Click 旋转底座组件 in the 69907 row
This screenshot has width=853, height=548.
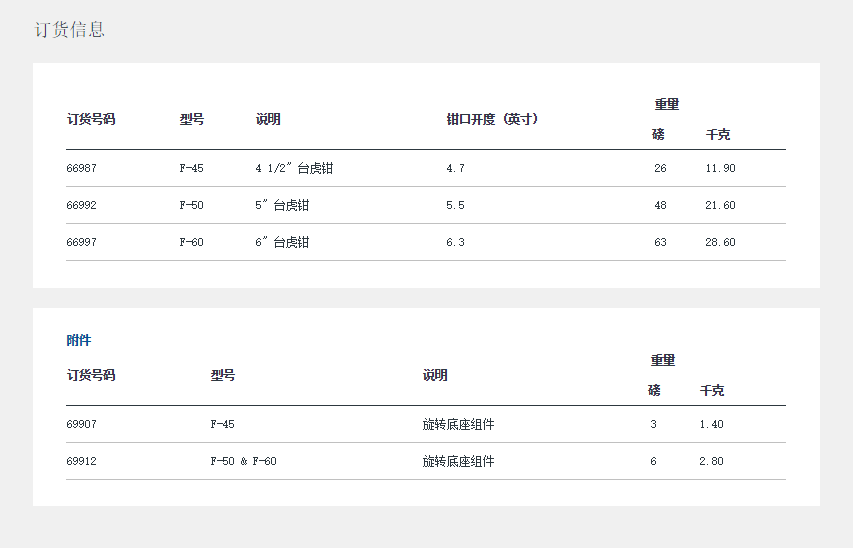[458, 424]
